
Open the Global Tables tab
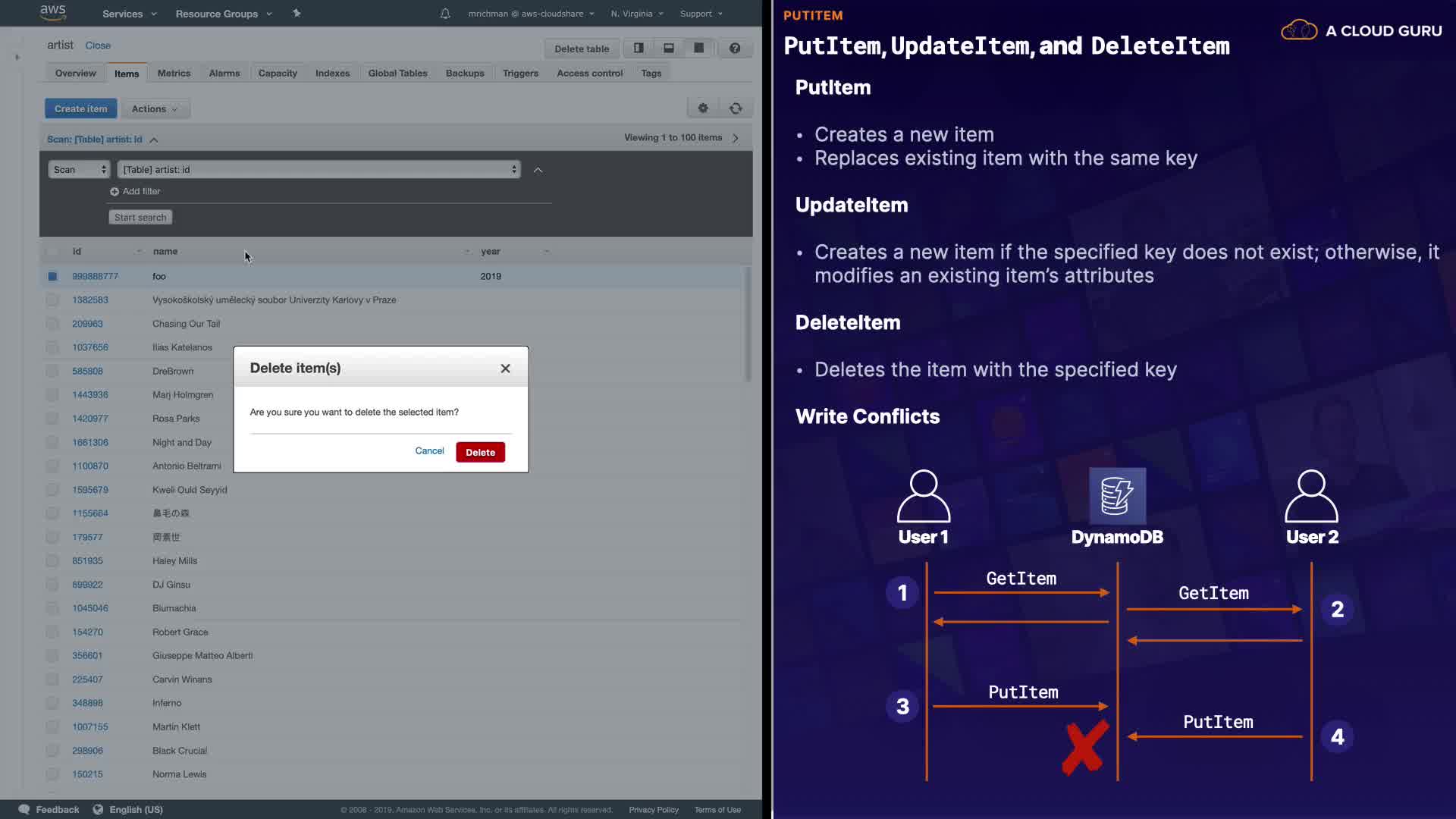tap(397, 74)
